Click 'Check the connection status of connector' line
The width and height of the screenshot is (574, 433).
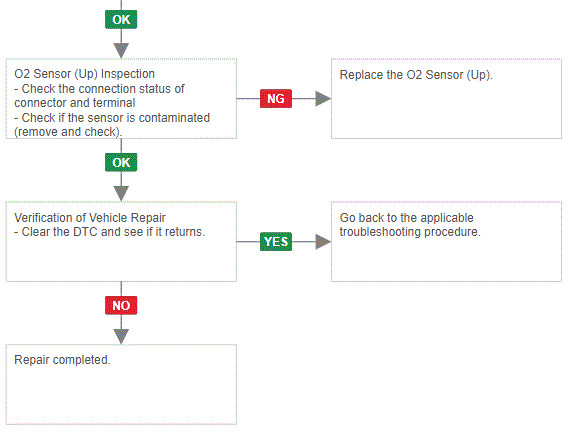pyautogui.click(x=100, y=96)
